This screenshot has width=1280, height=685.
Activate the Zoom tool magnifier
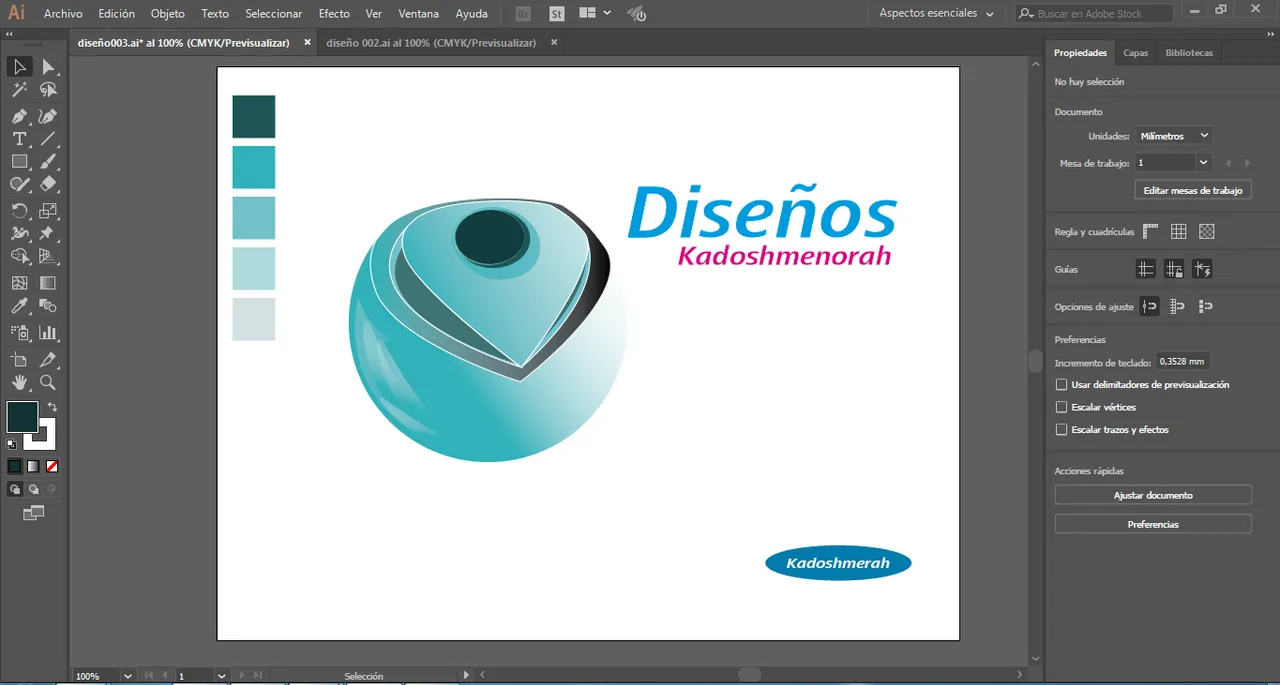[x=48, y=383]
